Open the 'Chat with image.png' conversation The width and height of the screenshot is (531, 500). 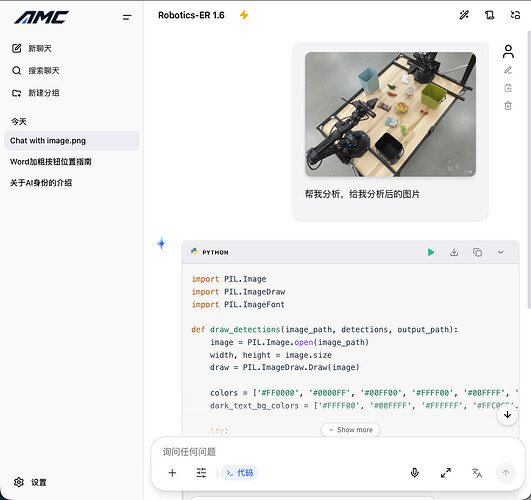72,141
